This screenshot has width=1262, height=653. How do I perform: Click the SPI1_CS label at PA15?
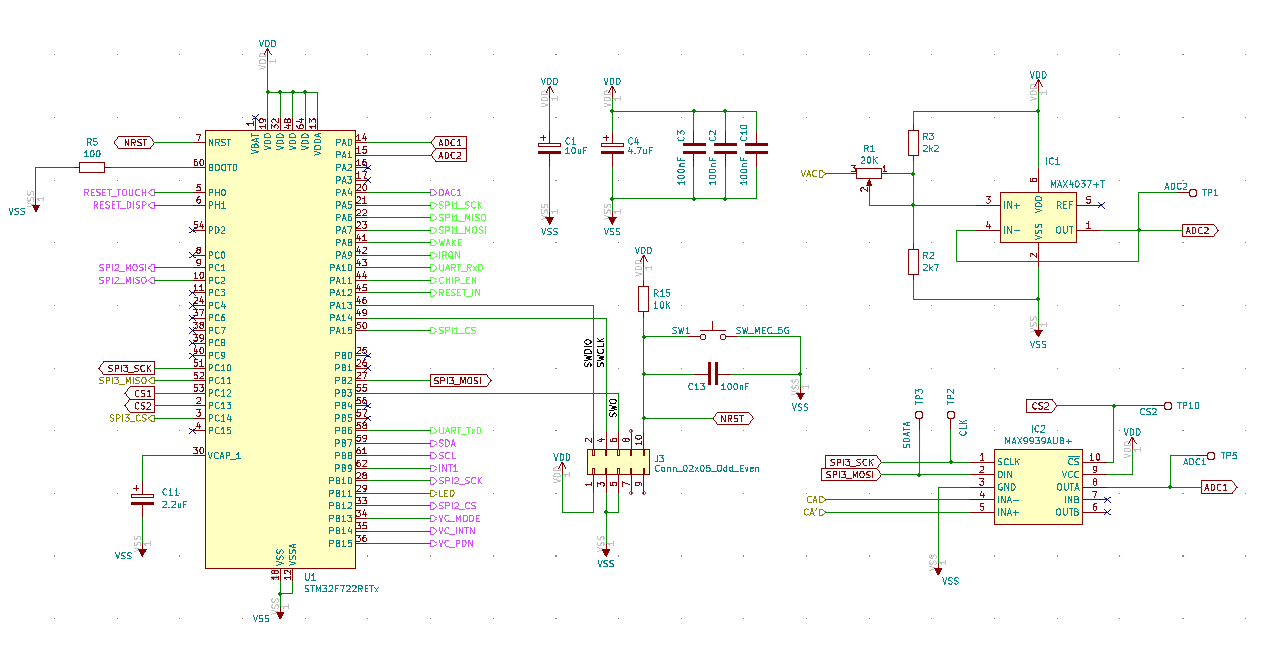coord(454,330)
